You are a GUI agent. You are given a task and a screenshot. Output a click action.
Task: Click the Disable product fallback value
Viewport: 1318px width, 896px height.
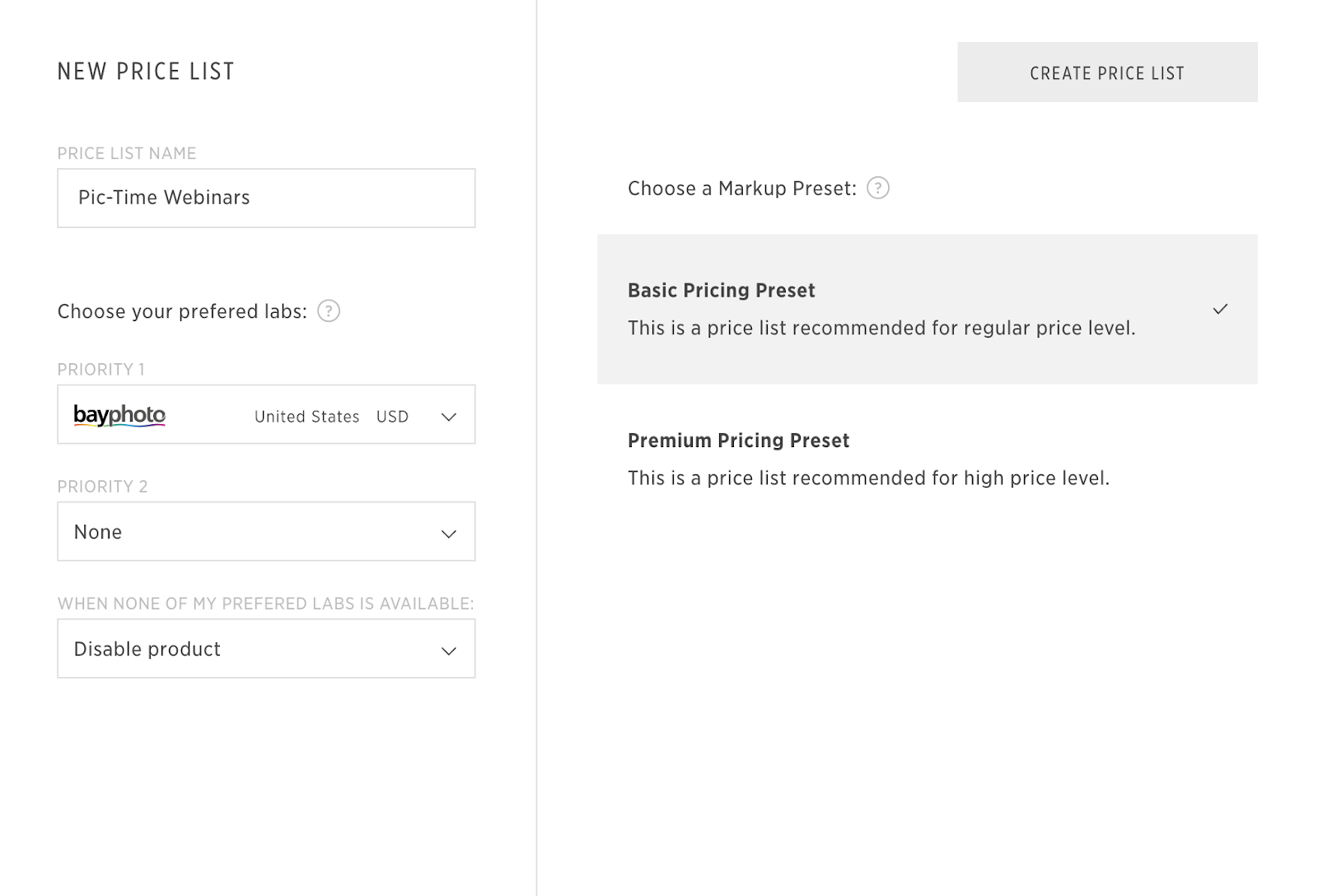(x=147, y=649)
